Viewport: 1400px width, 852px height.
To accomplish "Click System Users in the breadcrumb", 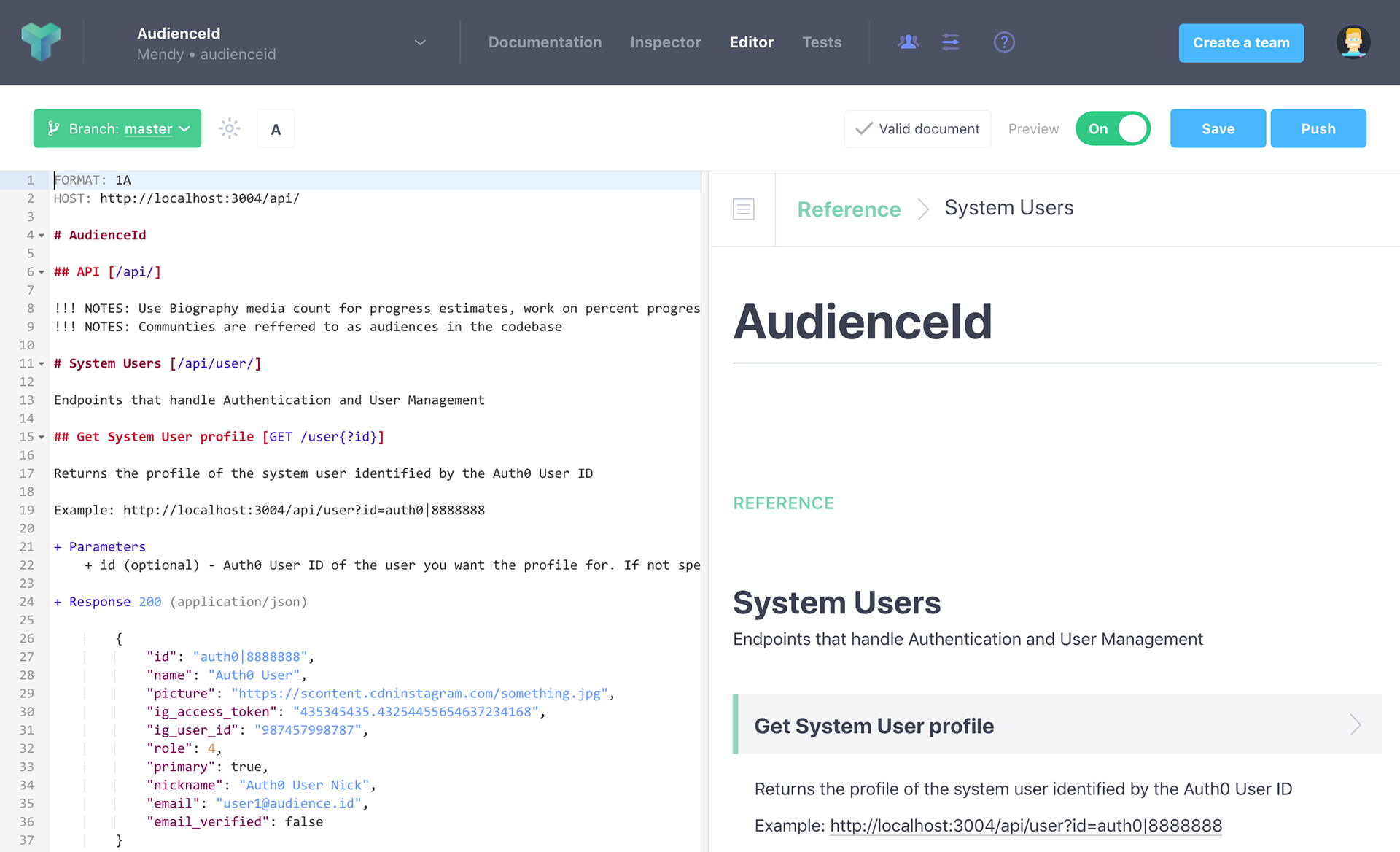I will point(1009,208).
